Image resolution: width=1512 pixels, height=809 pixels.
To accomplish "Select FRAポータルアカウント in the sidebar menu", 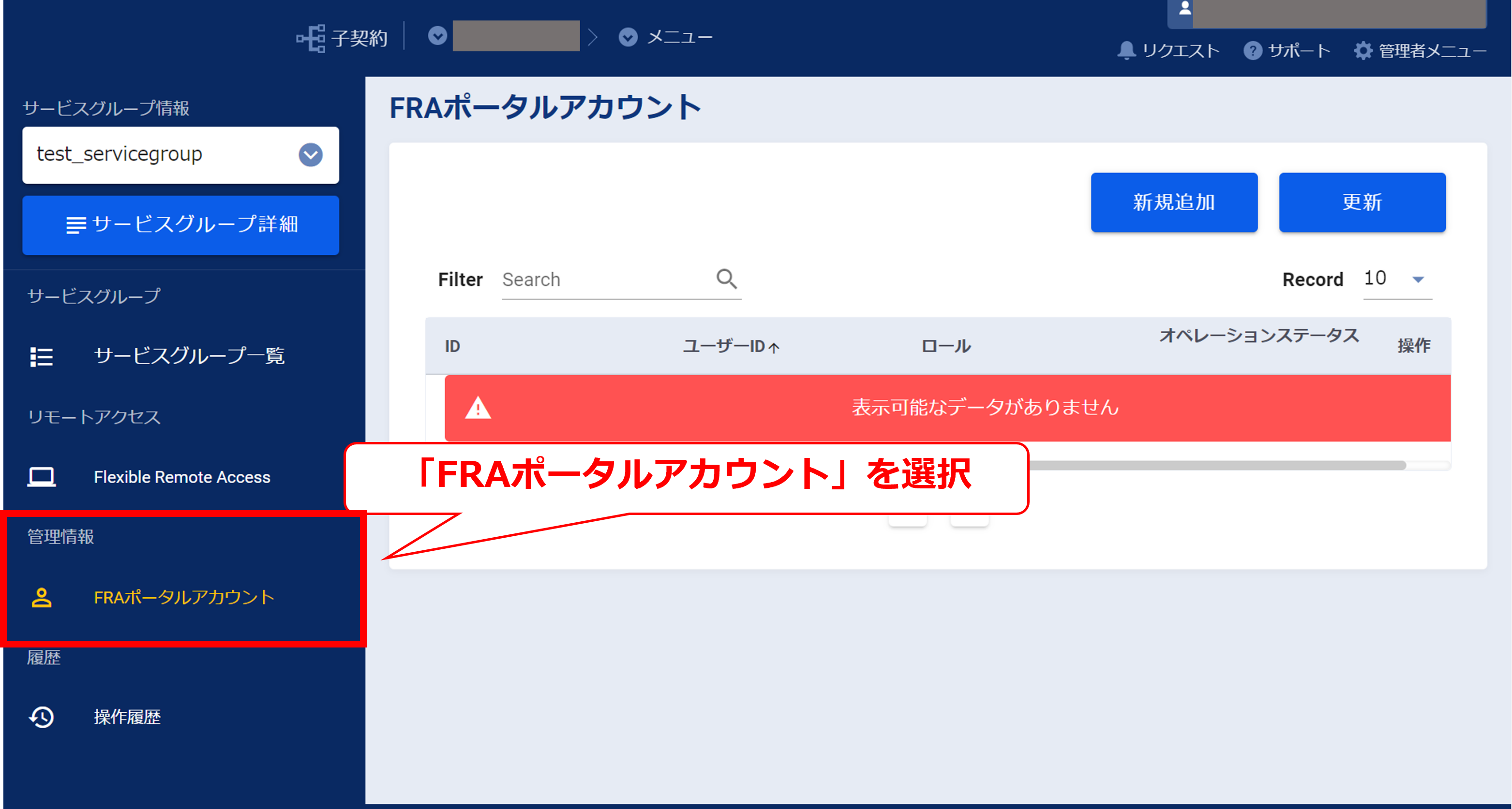I will tap(184, 598).
